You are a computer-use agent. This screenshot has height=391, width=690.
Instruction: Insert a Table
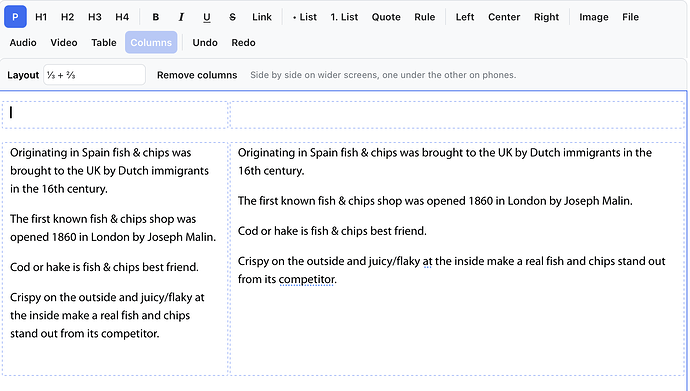click(x=104, y=42)
